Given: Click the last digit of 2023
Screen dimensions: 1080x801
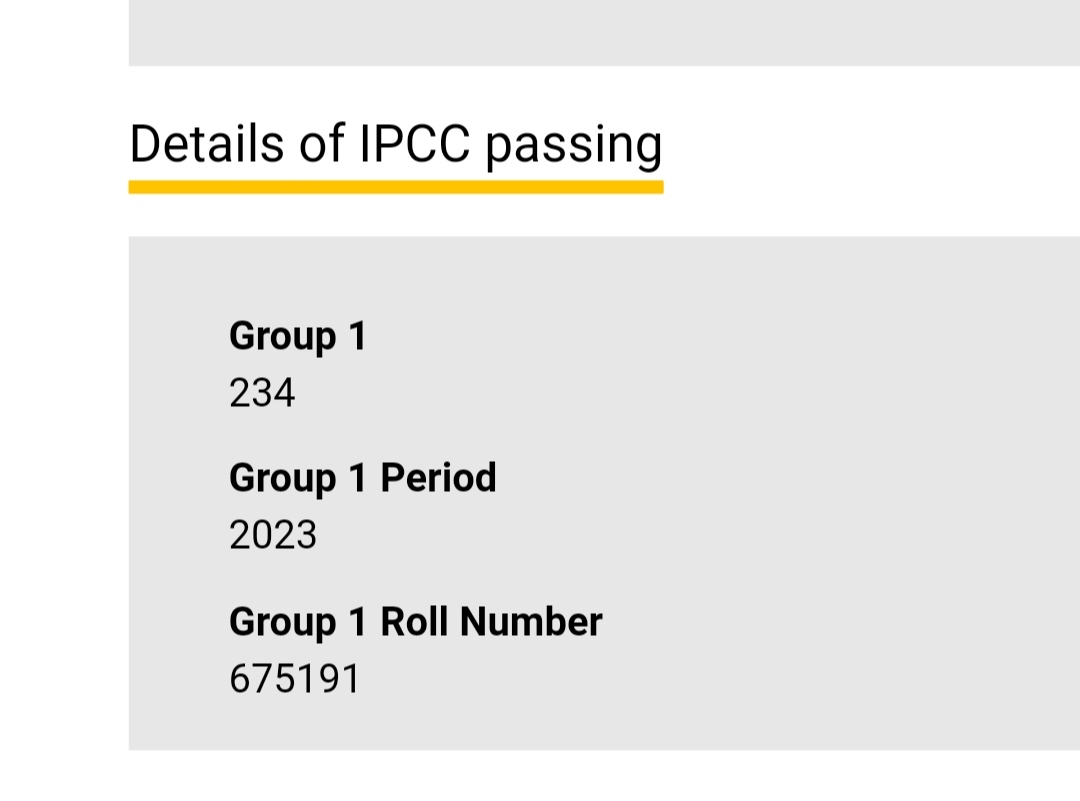Looking at the screenshot, I should coord(306,536).
